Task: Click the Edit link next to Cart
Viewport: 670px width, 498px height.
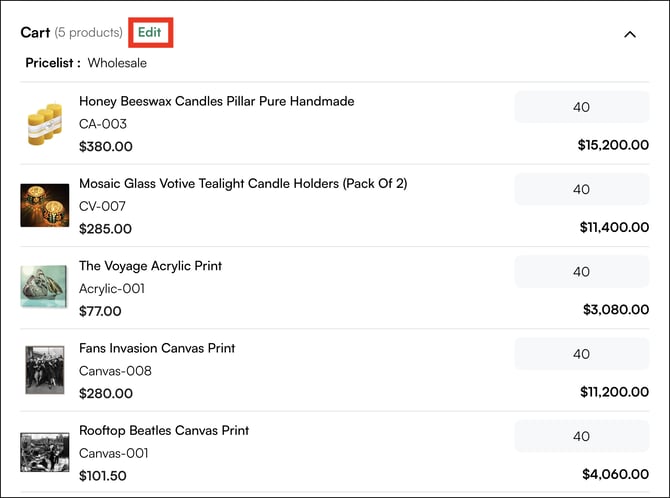Action: [150, 32]
